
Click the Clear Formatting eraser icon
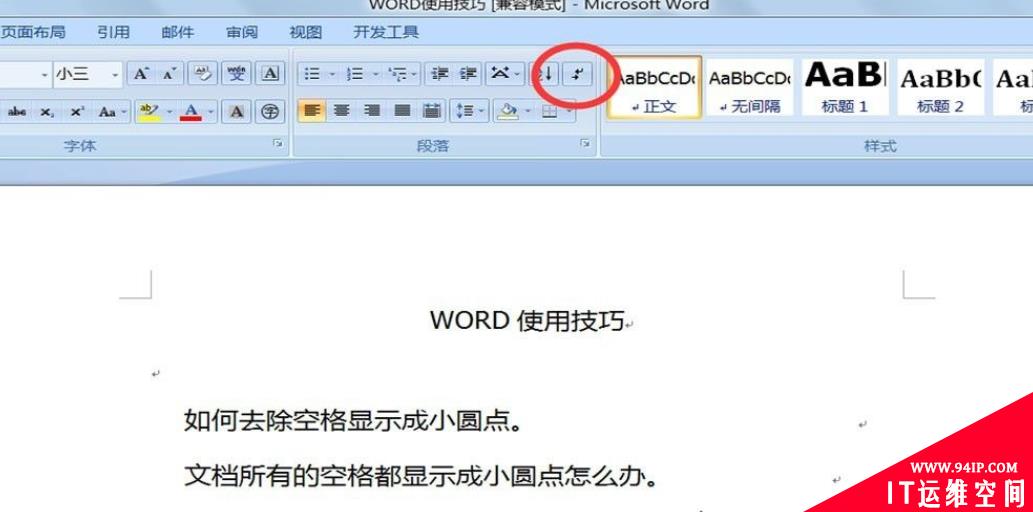[x=203, y=74]
